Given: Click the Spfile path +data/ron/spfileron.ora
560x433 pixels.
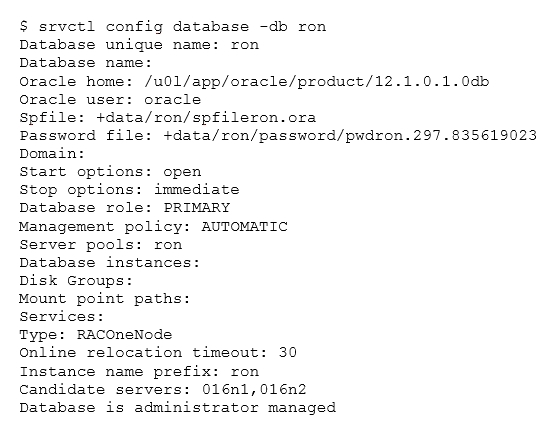Looking at the screenshot, I should click(x=206, y=118).
